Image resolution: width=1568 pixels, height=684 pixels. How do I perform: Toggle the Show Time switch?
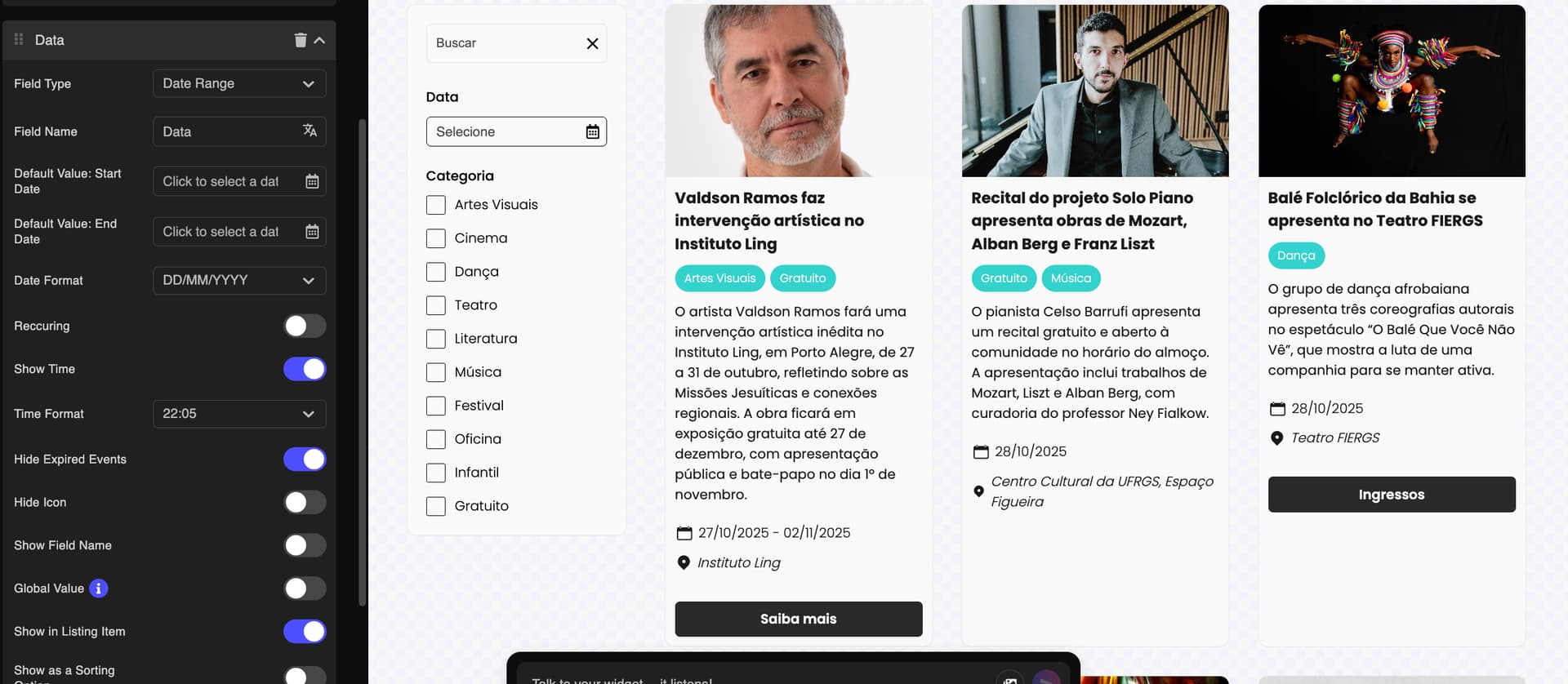(x=305, y=369)
